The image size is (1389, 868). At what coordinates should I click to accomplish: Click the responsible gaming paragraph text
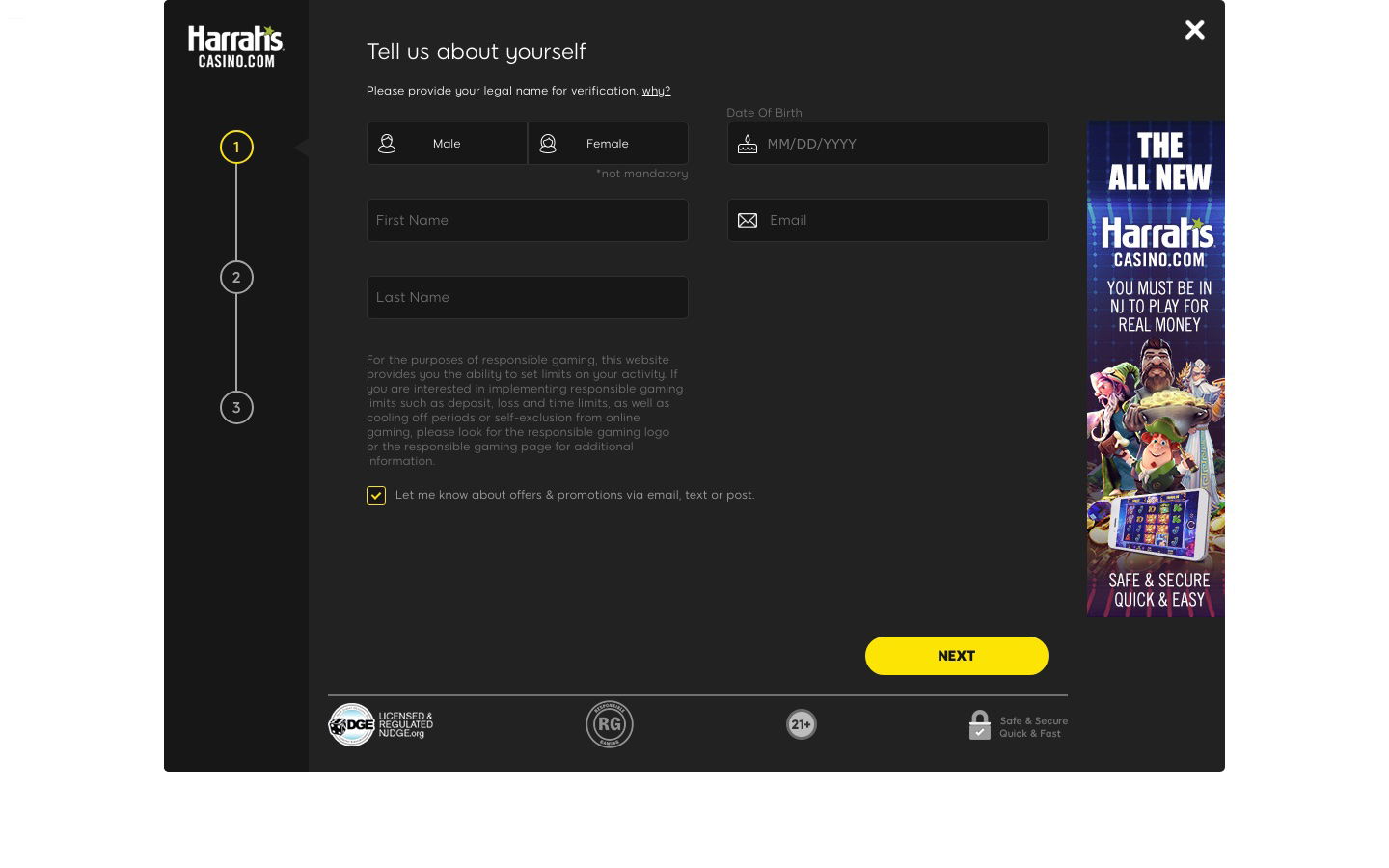coord(525,410)
